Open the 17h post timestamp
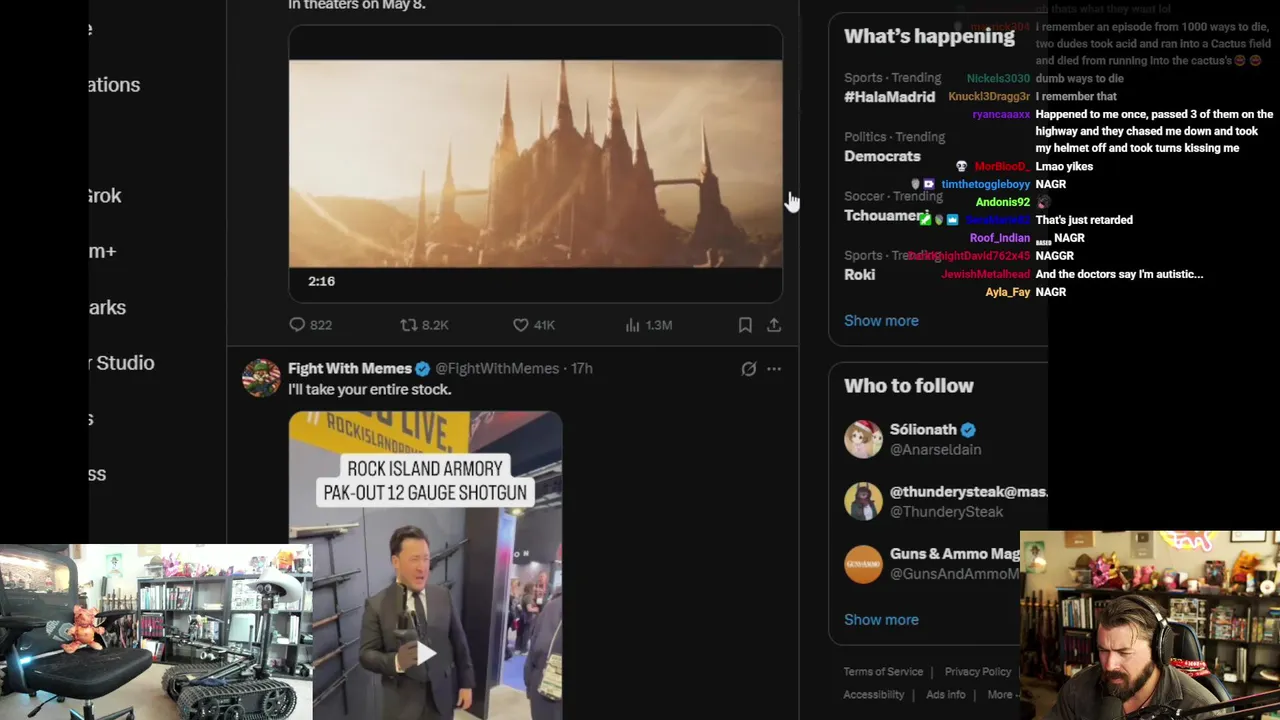The height and width of the screenshot is (720, 1280). (582, 368)
